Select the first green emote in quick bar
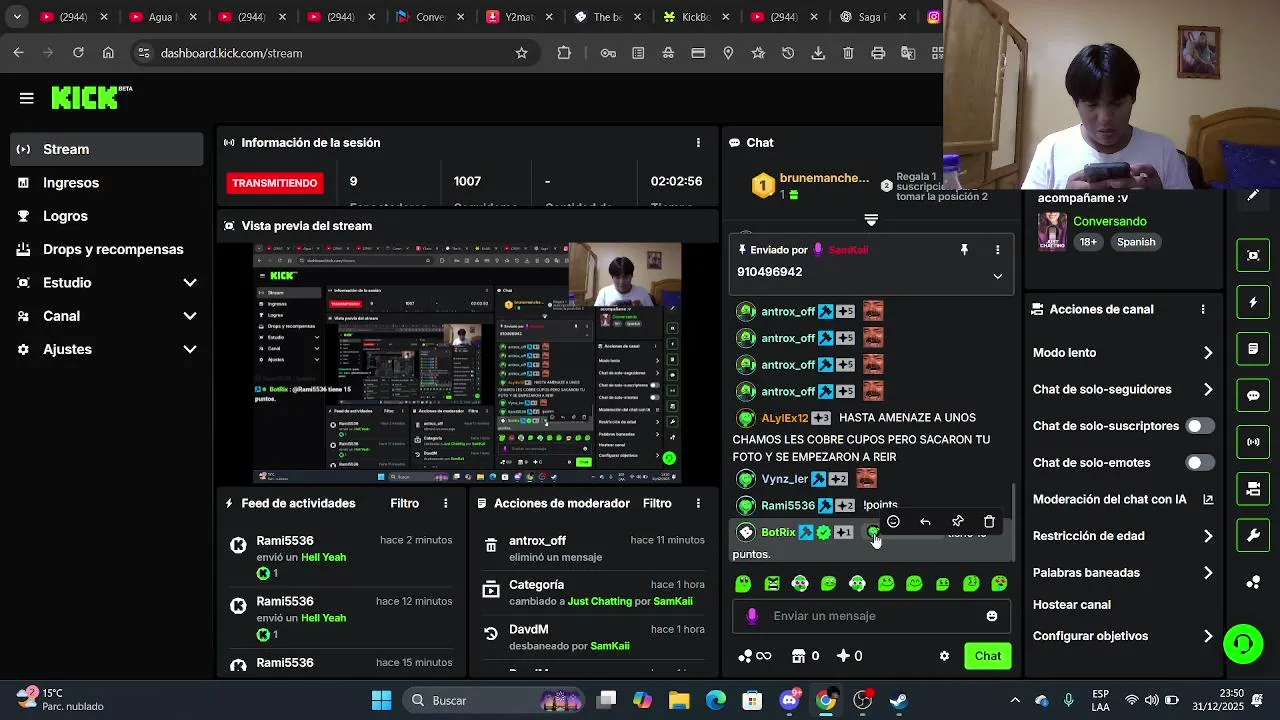The image size is (1280, 720). point(743,584)
